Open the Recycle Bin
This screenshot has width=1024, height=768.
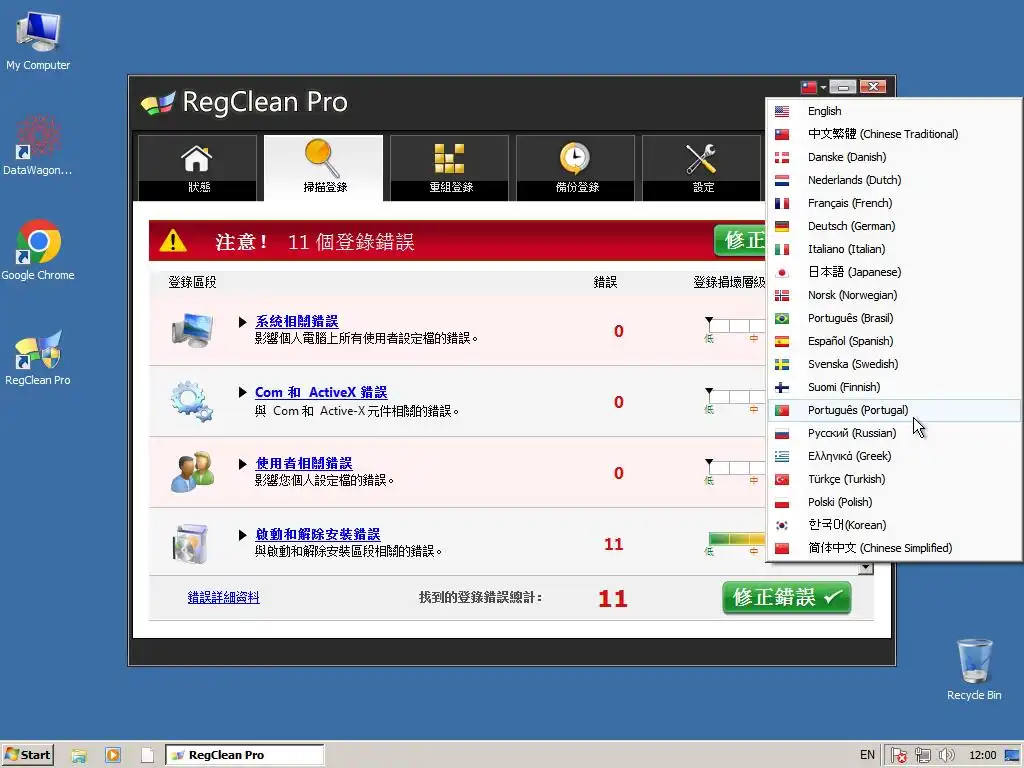click(x=974, y=669)
